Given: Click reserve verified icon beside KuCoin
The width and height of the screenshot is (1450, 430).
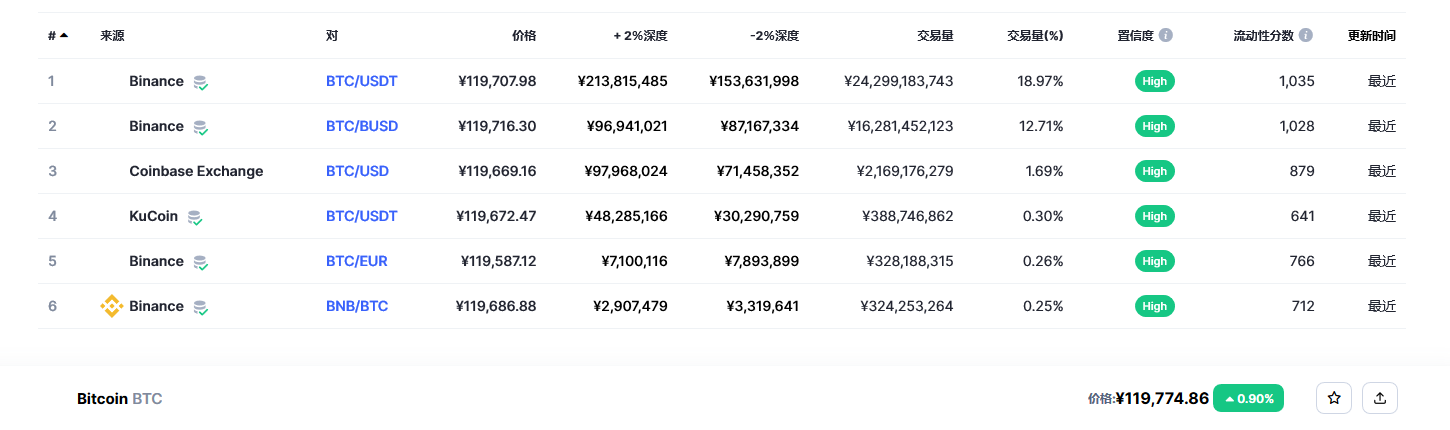Looking at the screenshot, I should (x=195, y=217).
